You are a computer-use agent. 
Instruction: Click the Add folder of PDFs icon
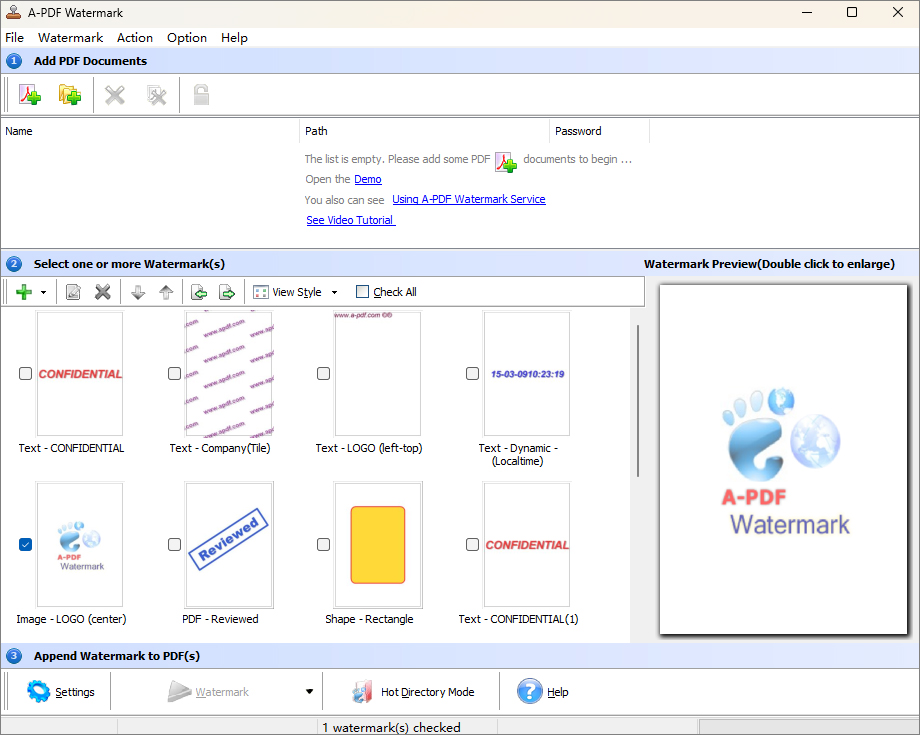click(70, 94)
